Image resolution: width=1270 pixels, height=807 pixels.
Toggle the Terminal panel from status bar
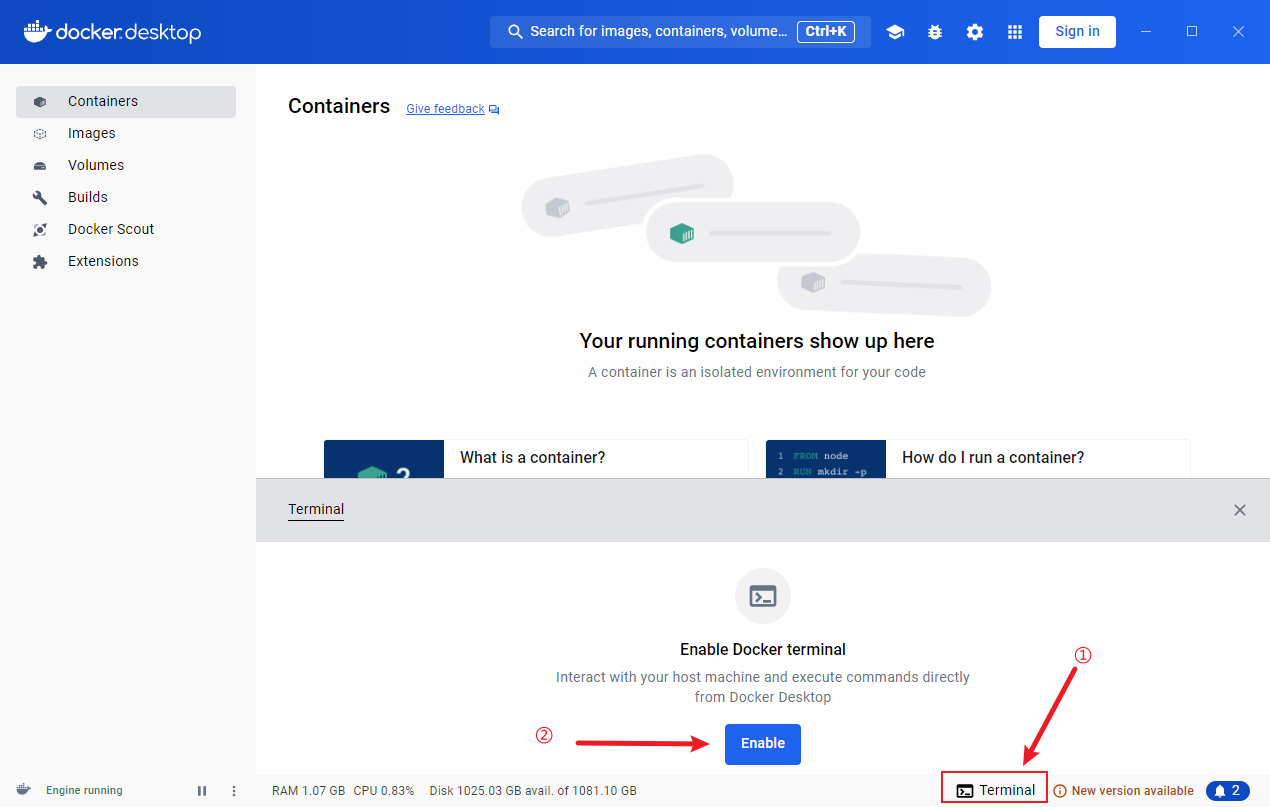coord(995,790)
